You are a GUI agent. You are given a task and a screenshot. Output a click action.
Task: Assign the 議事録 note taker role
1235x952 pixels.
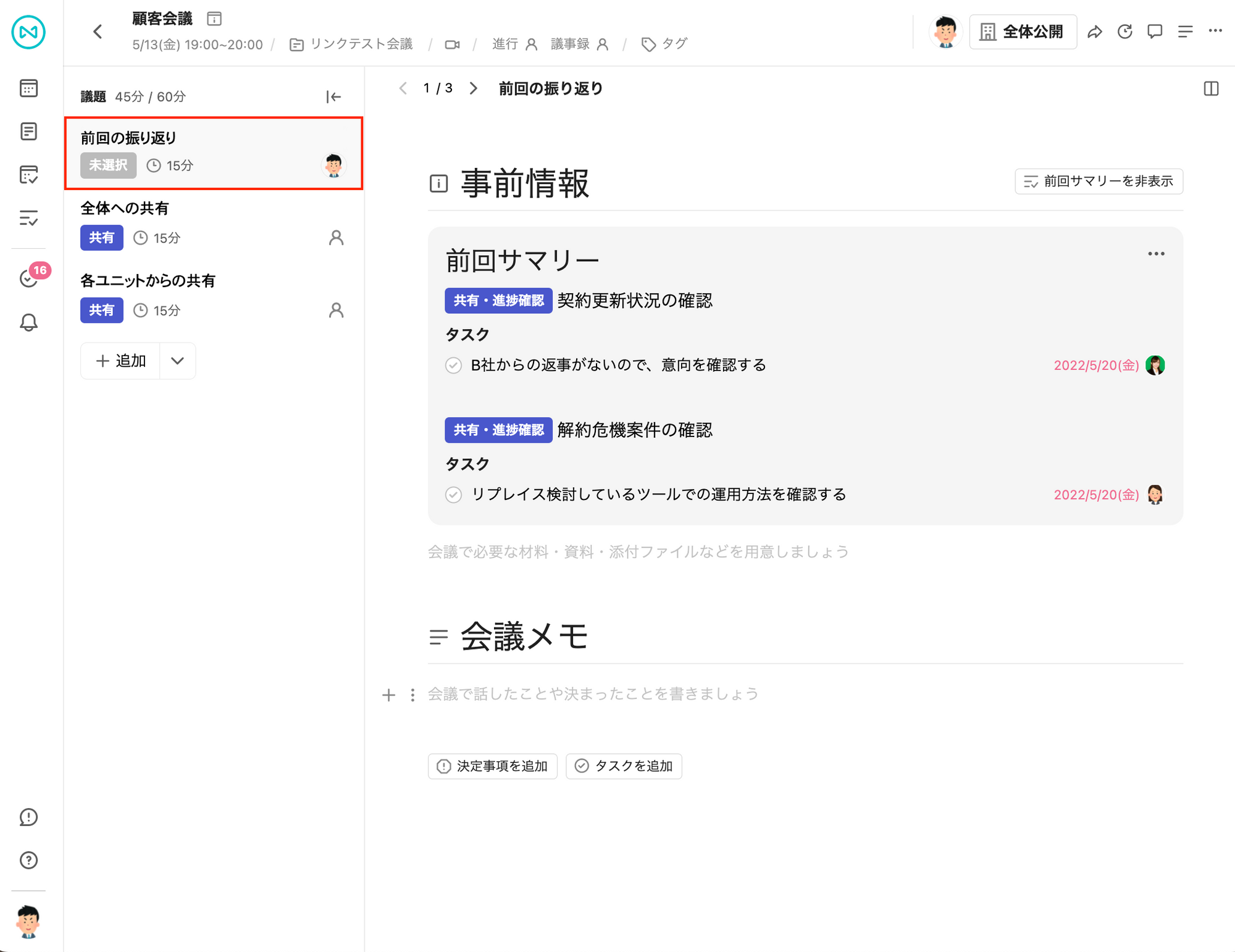[580, 44]
